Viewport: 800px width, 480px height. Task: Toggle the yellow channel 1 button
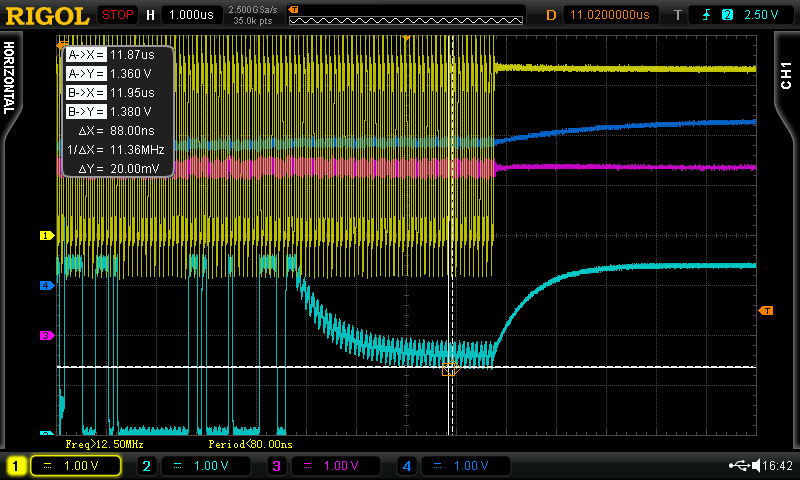click(x=16, y=466)
